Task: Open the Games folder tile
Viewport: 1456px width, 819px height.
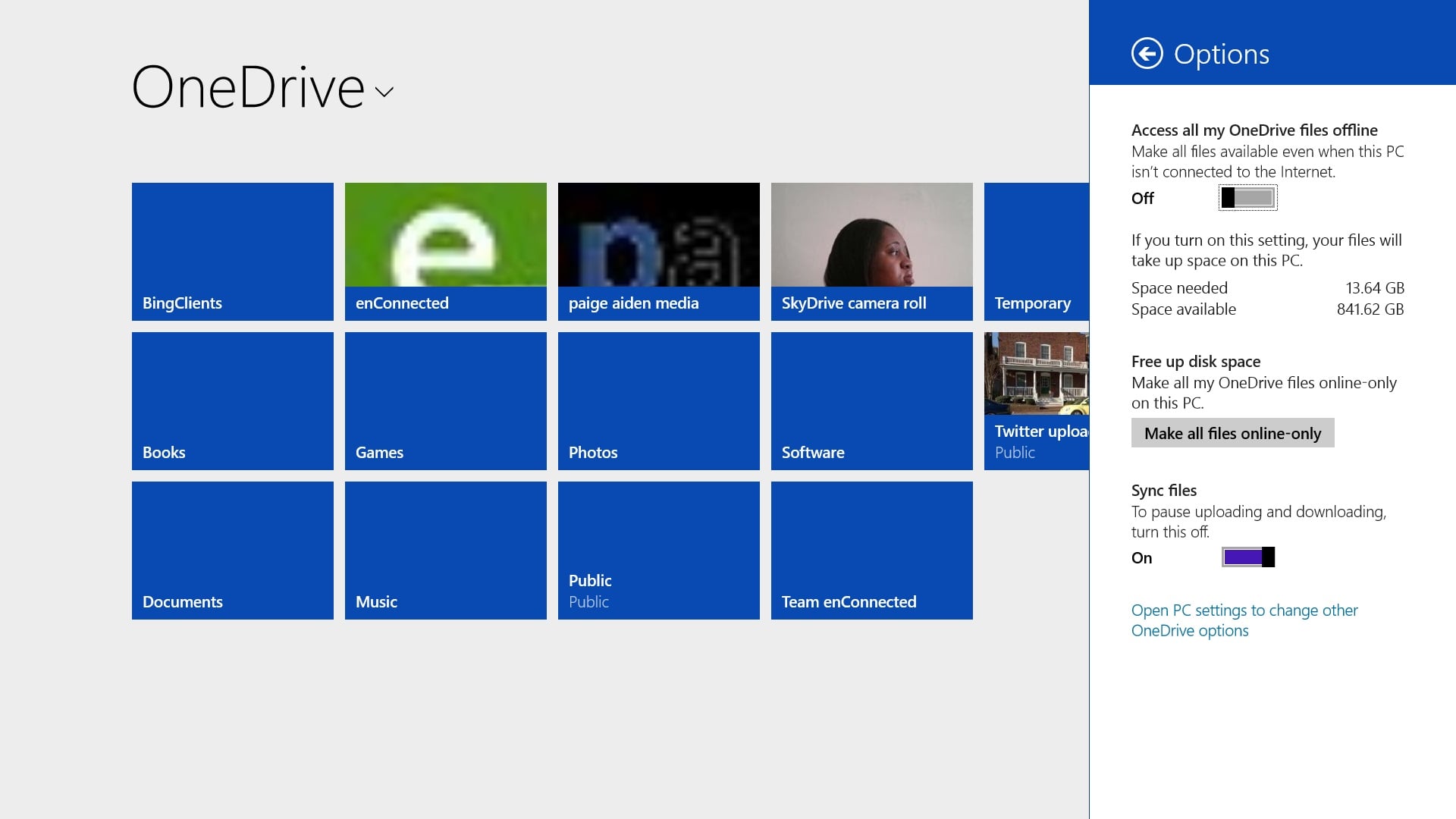Action: point(445,400)
